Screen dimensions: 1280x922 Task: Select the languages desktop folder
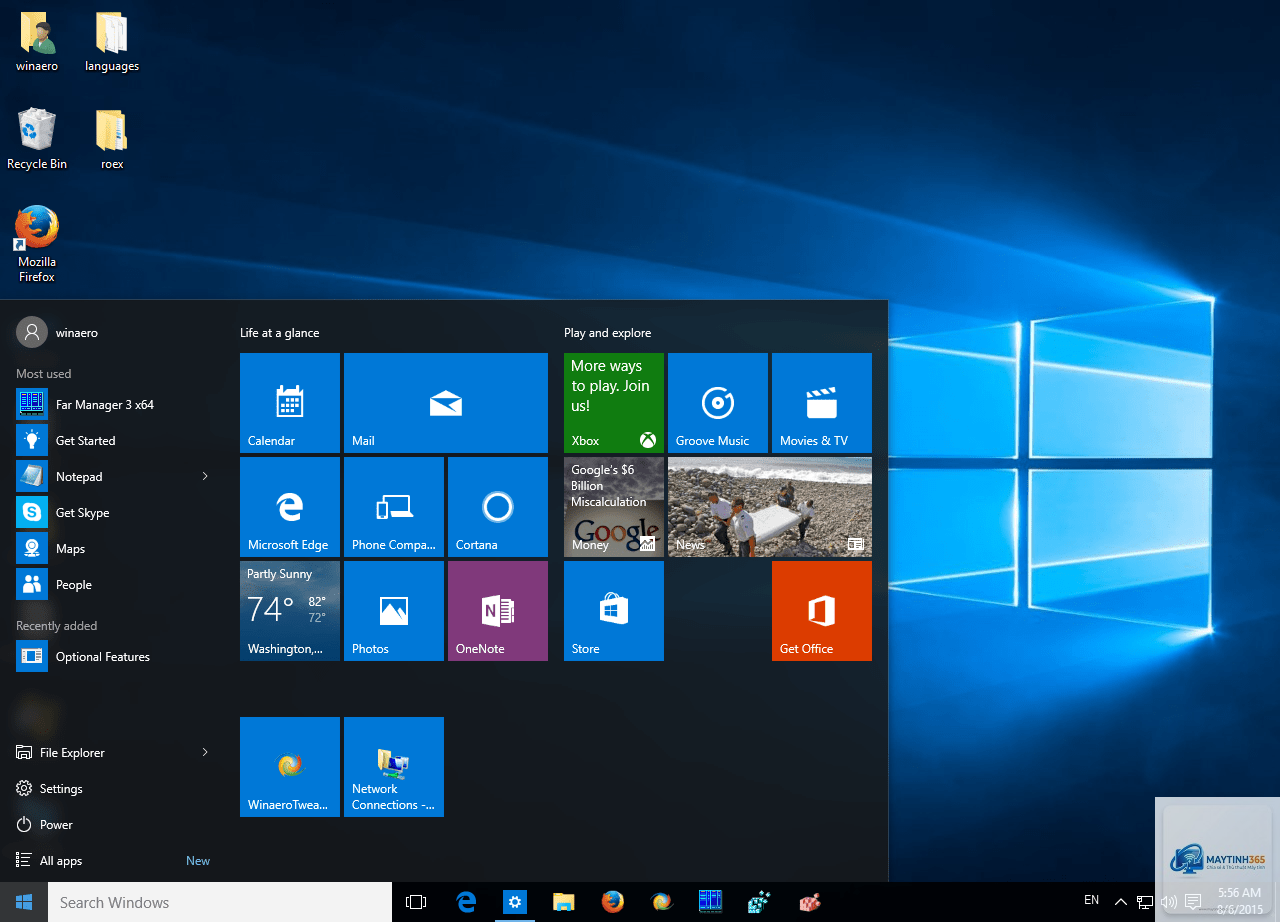[112, 42]
